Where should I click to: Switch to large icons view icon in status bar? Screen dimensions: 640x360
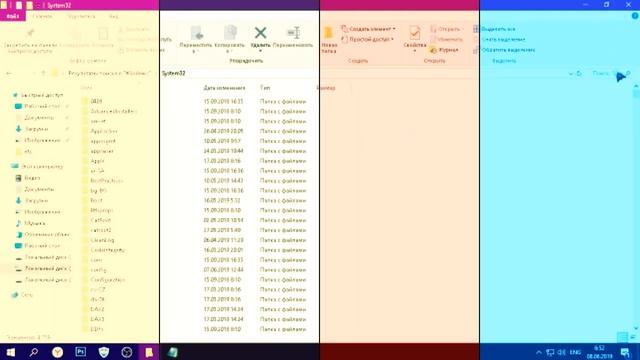click(632, 338)
